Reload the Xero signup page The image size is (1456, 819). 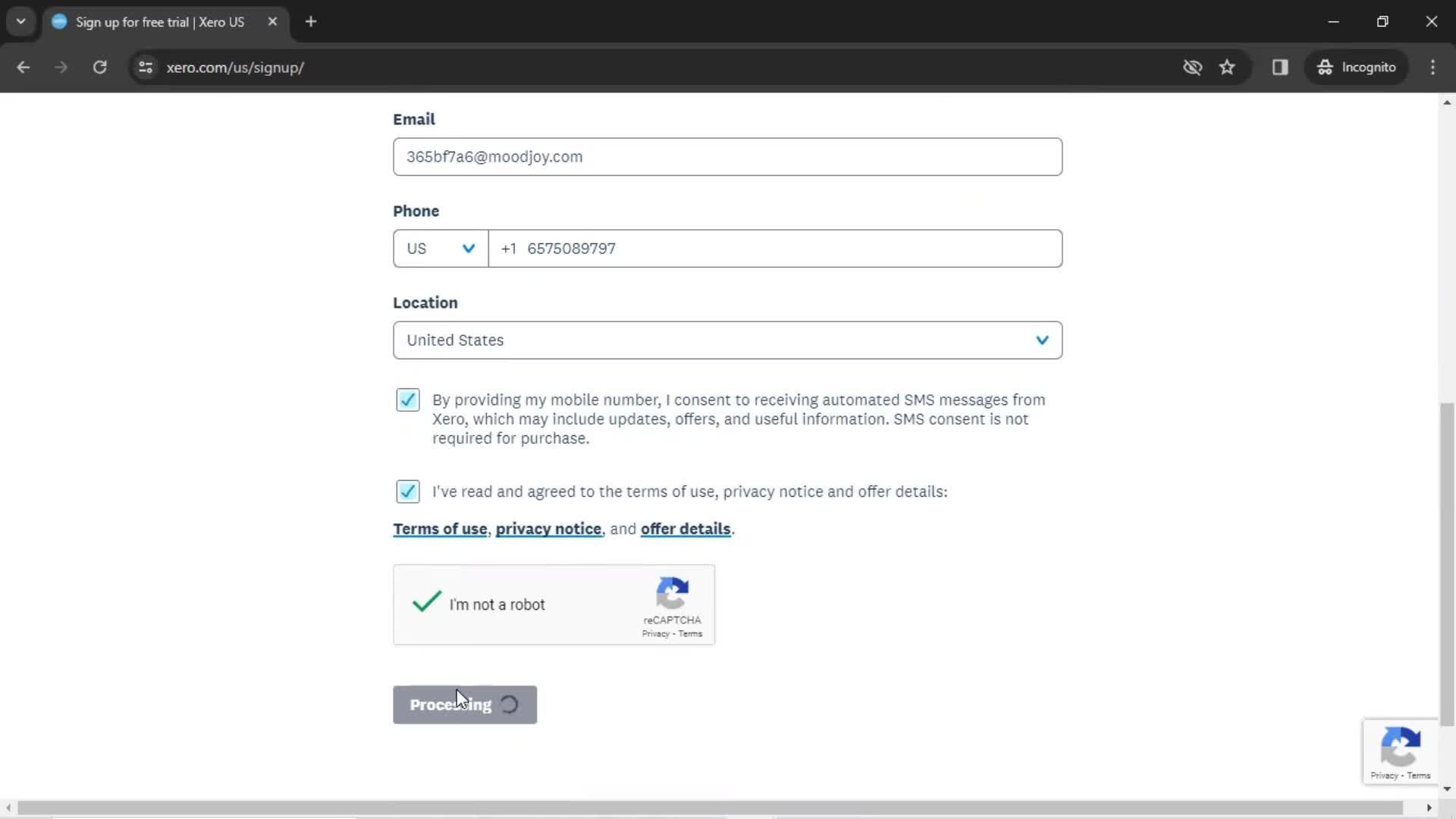[x=99, y=67]
